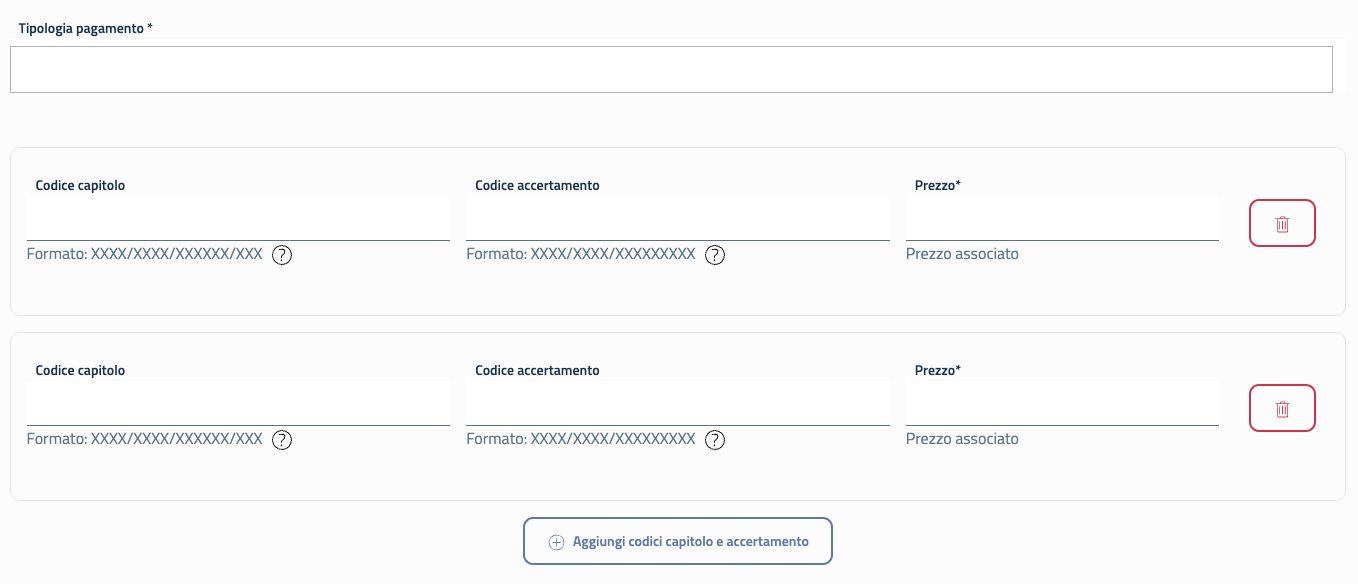
Task: Click the second row Codice accertamento label
Action: (537, 370)
